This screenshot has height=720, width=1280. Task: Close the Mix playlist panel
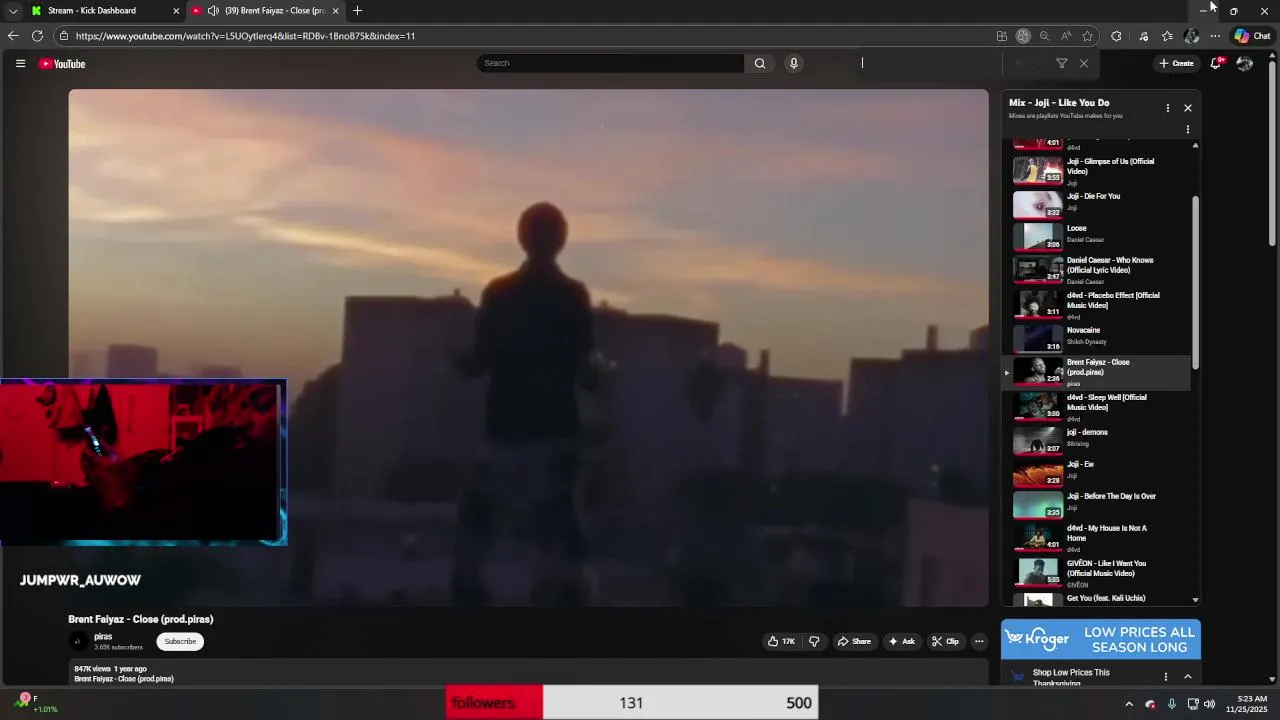1188,108
